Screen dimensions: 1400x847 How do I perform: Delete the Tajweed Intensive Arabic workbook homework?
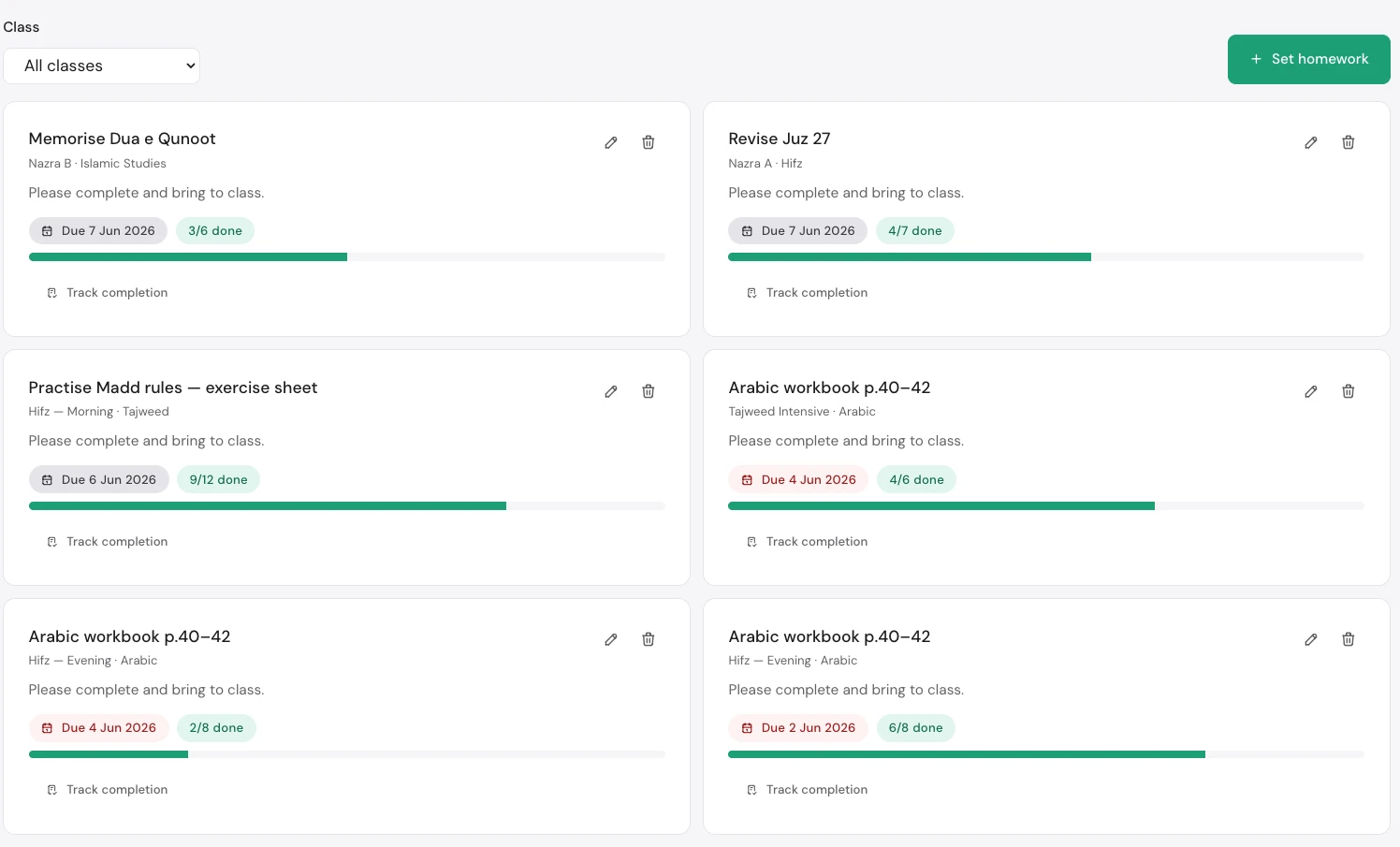(x=1349, y=391)
